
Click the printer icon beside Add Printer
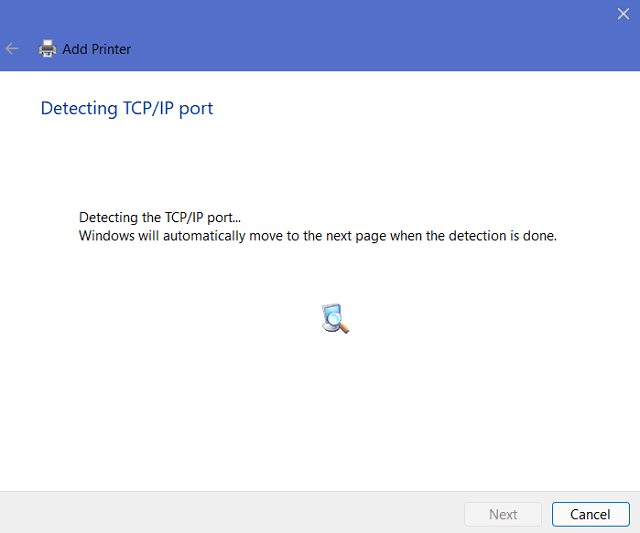pos(47,48)
